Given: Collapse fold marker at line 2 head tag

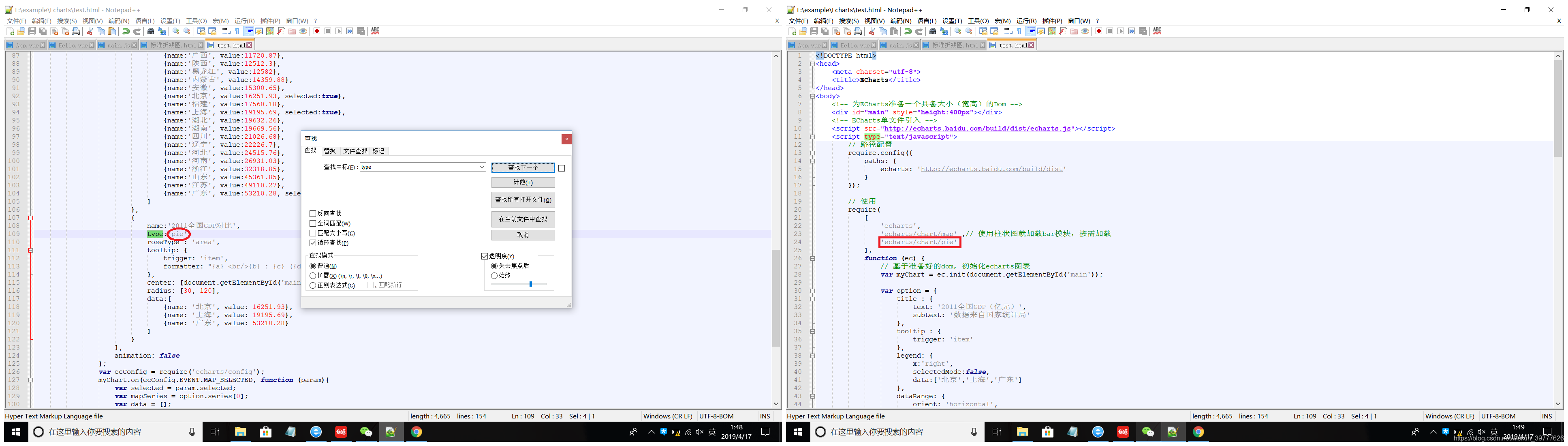Looking at the screenshot, I should click(812, 63).
